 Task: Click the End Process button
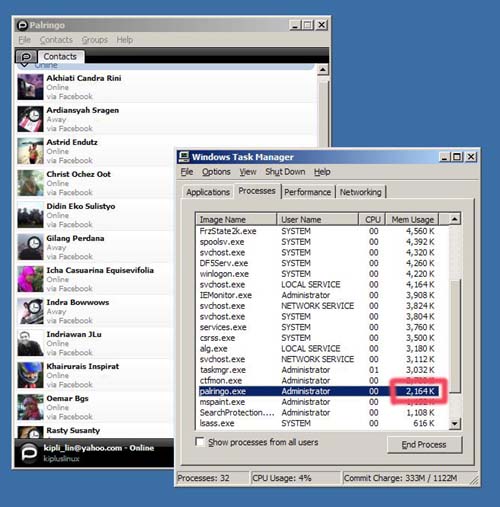coord(424,444)
